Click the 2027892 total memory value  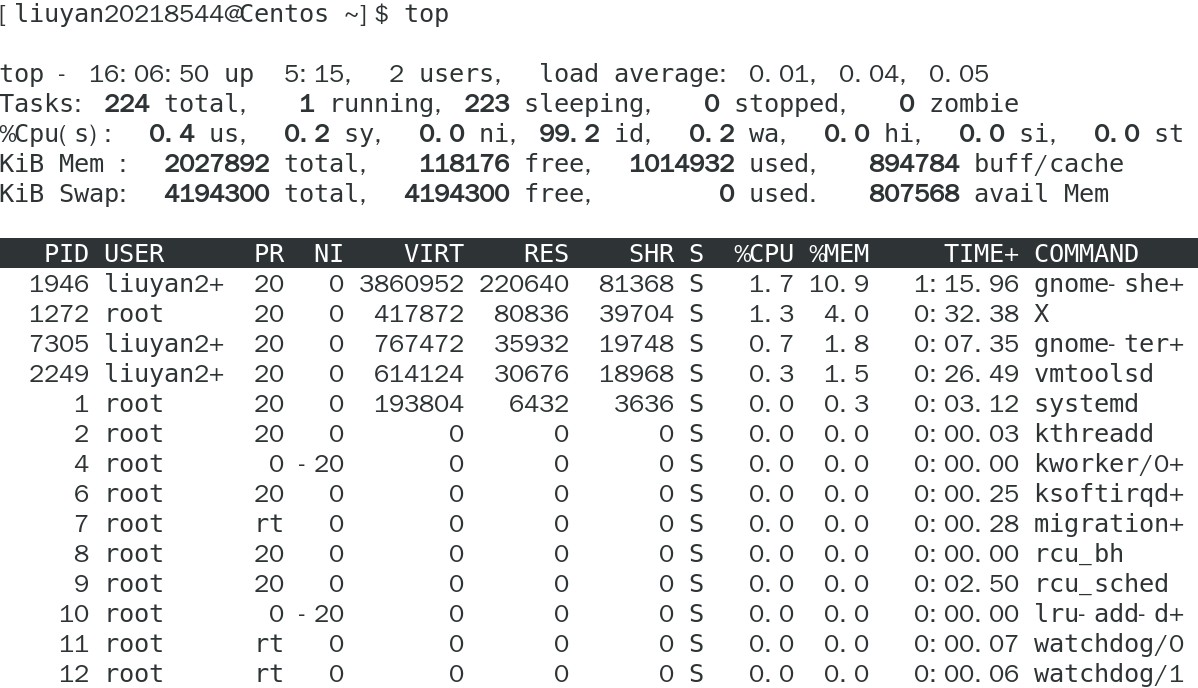pos(216,164)
